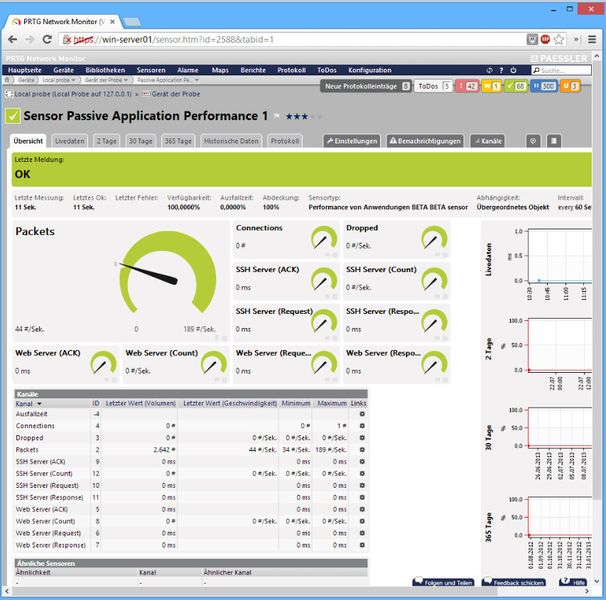The width and height of the screenshot is (606, 600).
Task: Click the Folgen und Teilen button
Action: (443, 582)
